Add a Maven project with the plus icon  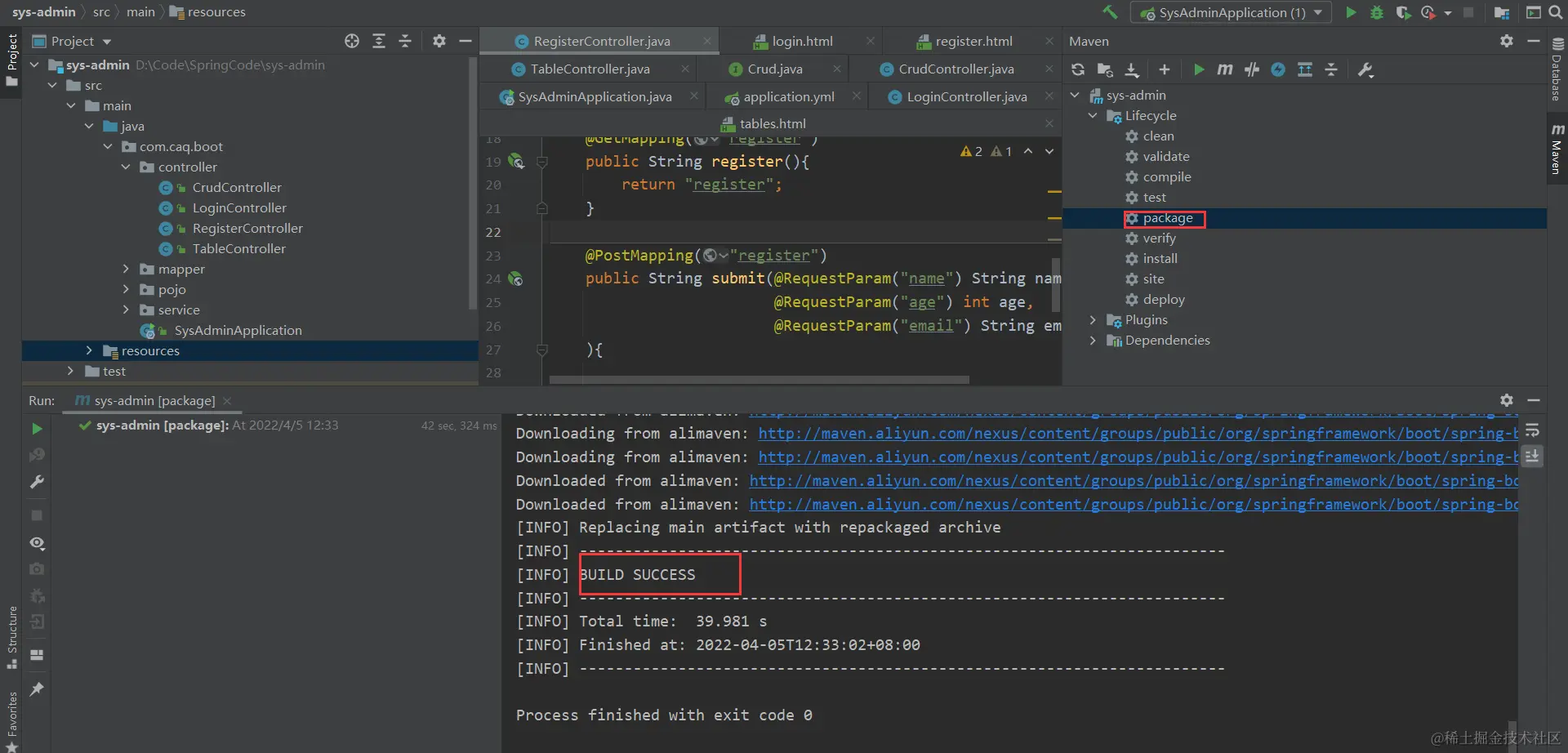(x=1165, y=69)
